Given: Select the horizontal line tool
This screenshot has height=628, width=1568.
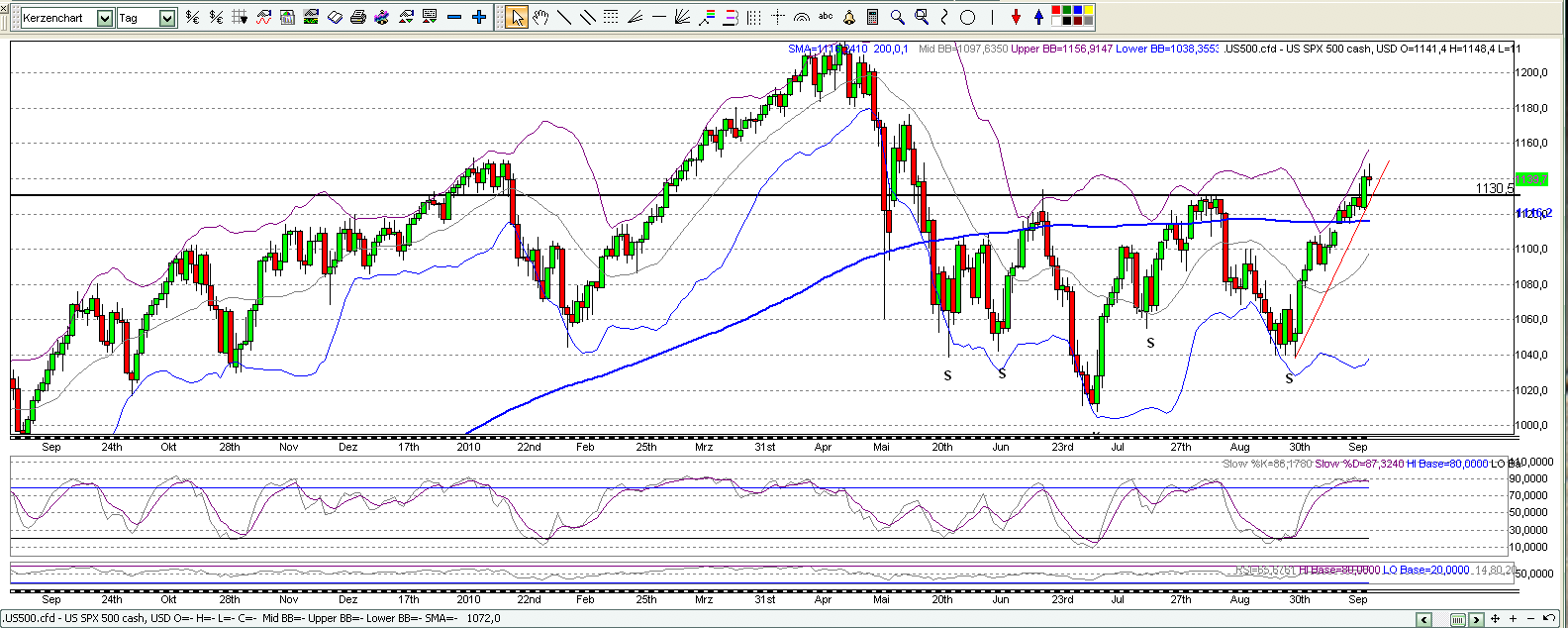Looking at the screenshot, I should pyautogui.click(x=658, y=17).
